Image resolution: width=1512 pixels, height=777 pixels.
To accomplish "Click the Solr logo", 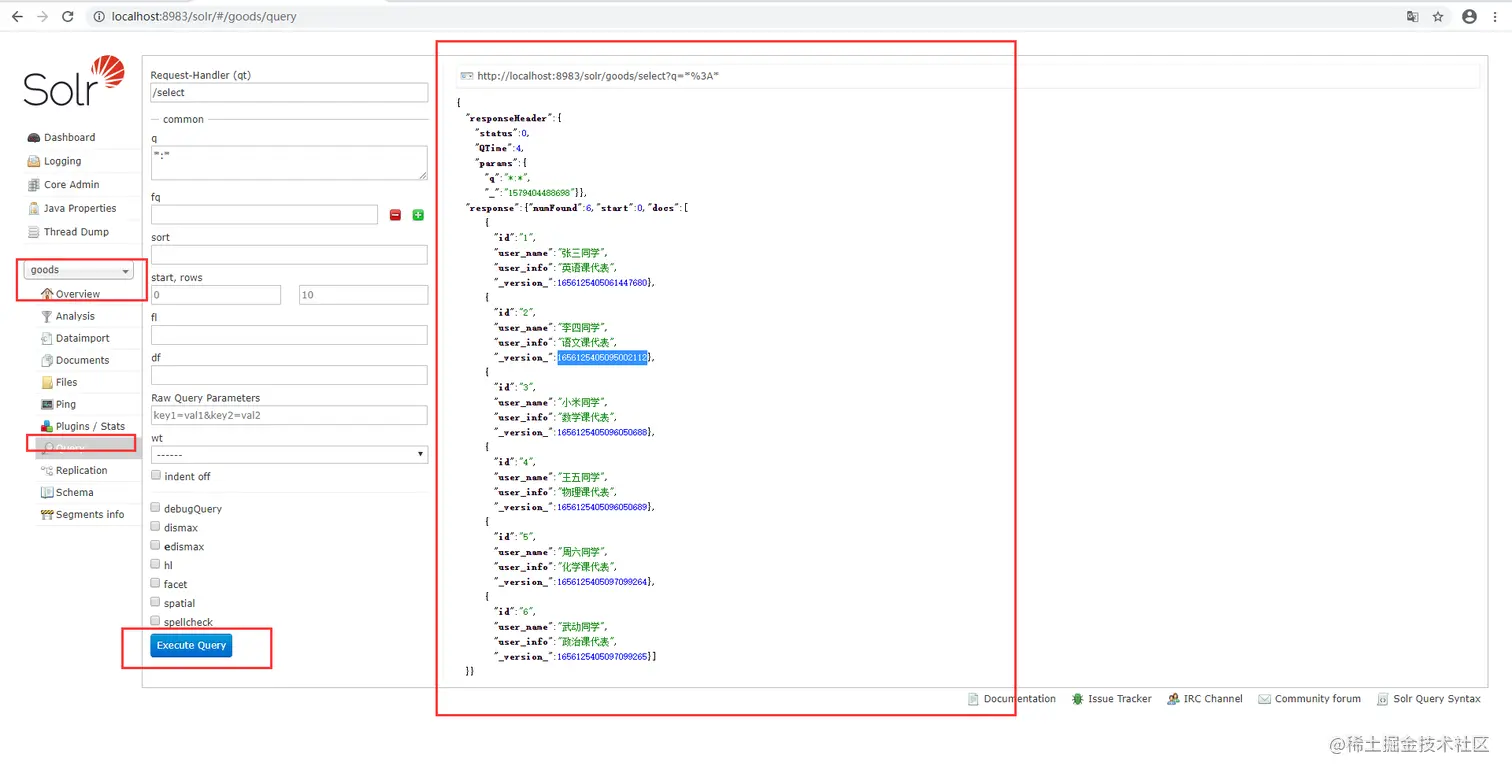I will click(74, 82).
